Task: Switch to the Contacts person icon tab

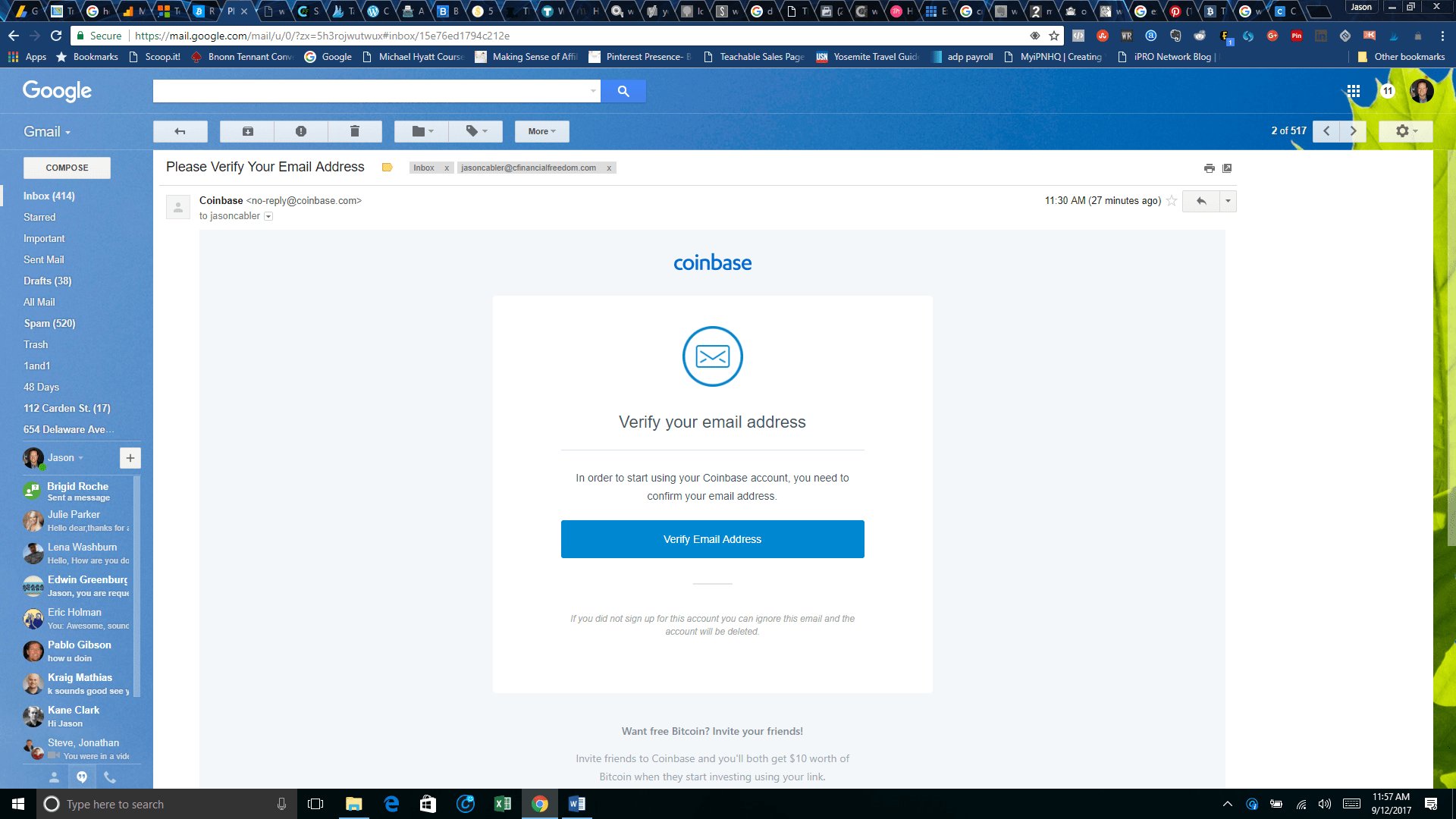Action: pos(54,777)
